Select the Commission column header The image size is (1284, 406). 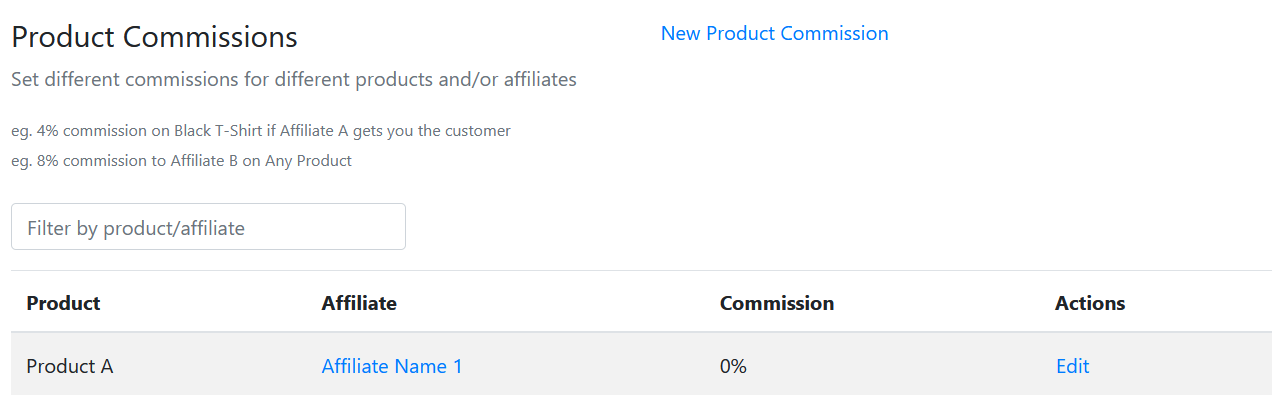(x=777, y=303)
